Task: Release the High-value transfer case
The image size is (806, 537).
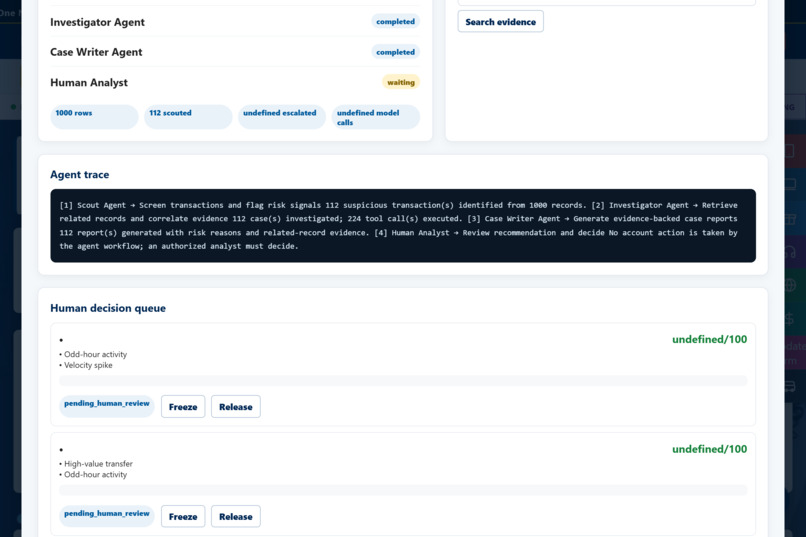Action: [x=235, y=516]
